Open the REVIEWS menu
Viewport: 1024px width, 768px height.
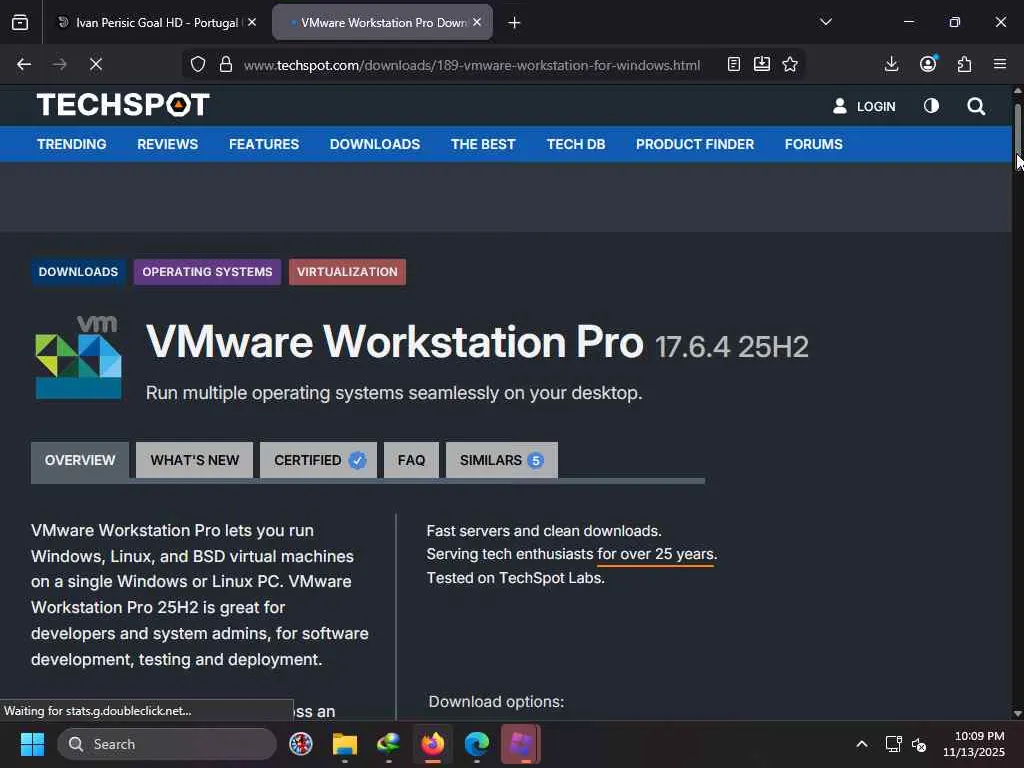coord(167,144)
